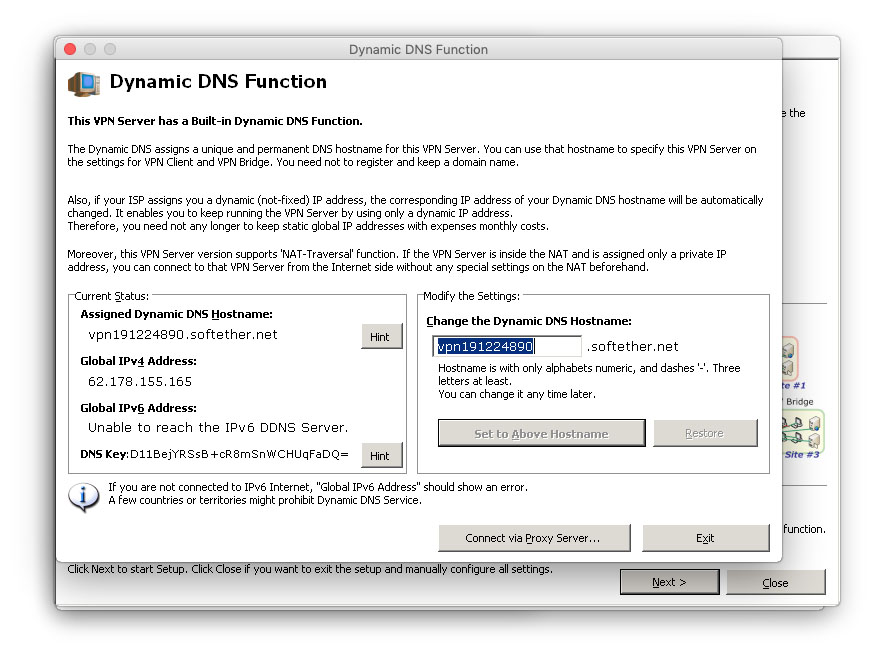Click the Dynamic DNS computer icon

pyautogui.click(x=83, y=83)
